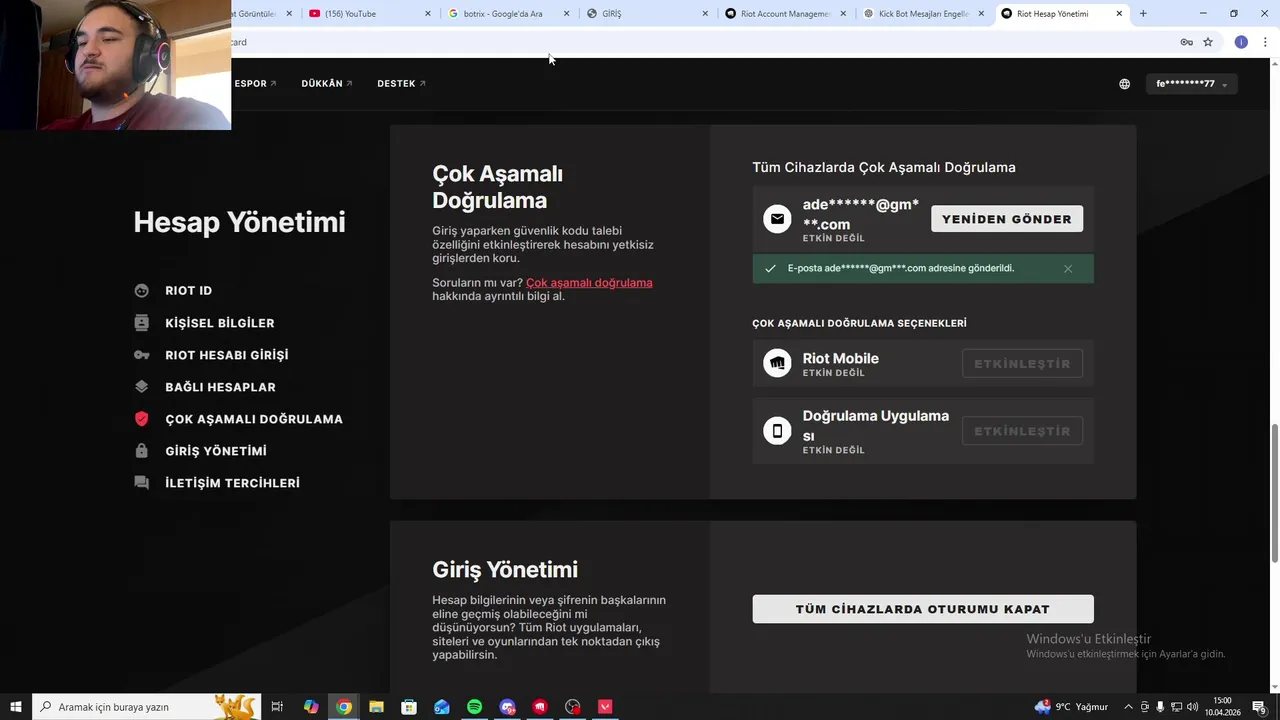Open Spotify from the taskbar

click(474, 707)
